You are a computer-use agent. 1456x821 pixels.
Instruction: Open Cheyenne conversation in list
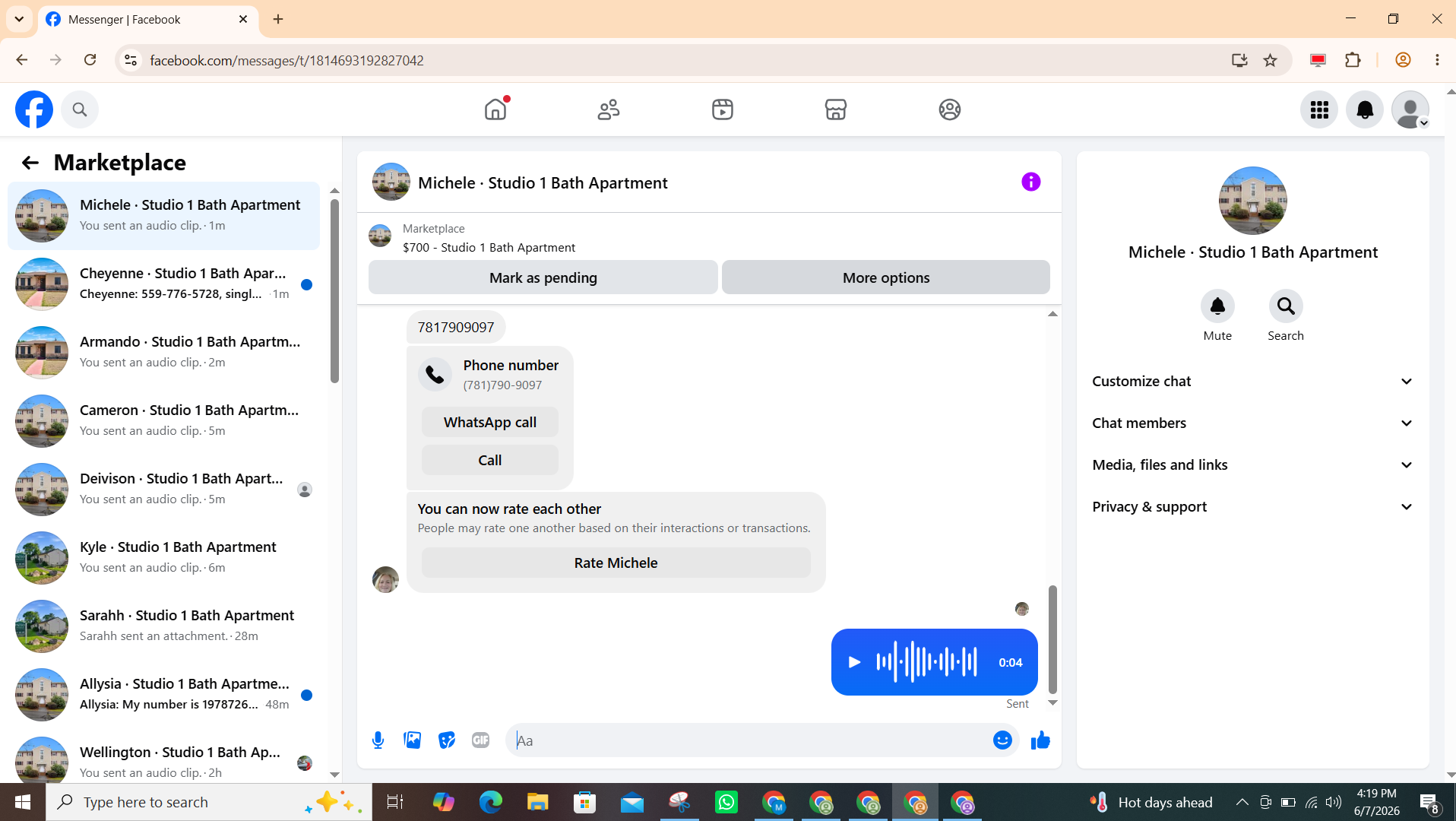tap(163, 284)
